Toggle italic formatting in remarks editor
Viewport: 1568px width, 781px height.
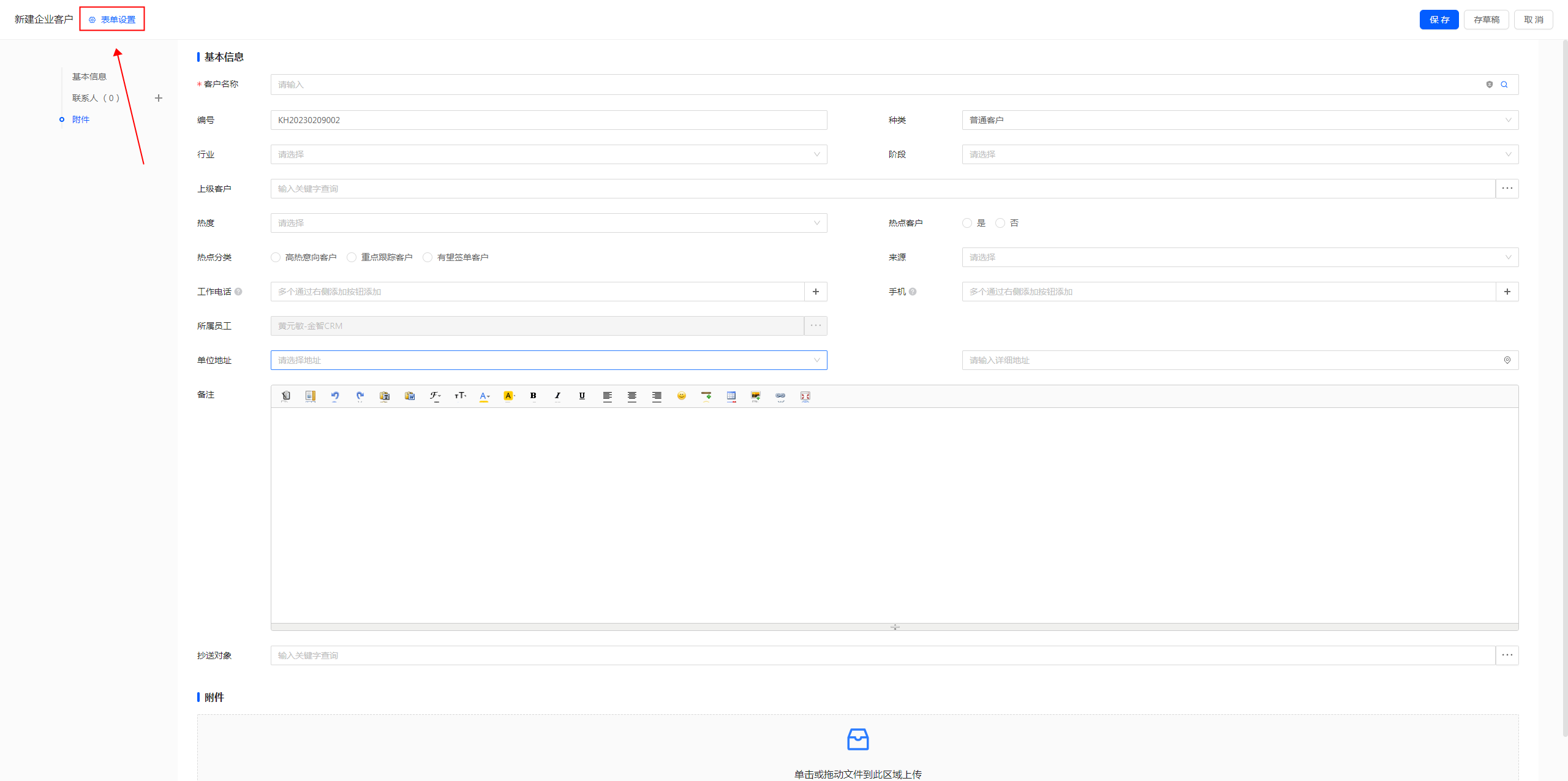557,396
